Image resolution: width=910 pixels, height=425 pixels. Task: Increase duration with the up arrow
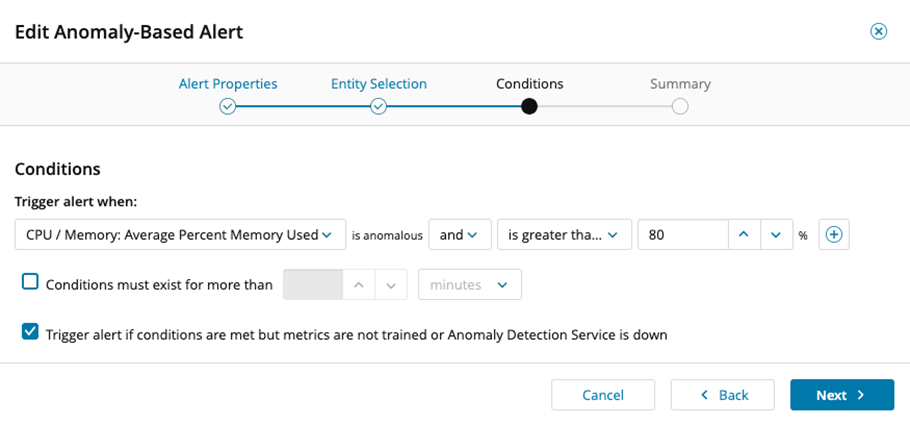pos(359,285)
